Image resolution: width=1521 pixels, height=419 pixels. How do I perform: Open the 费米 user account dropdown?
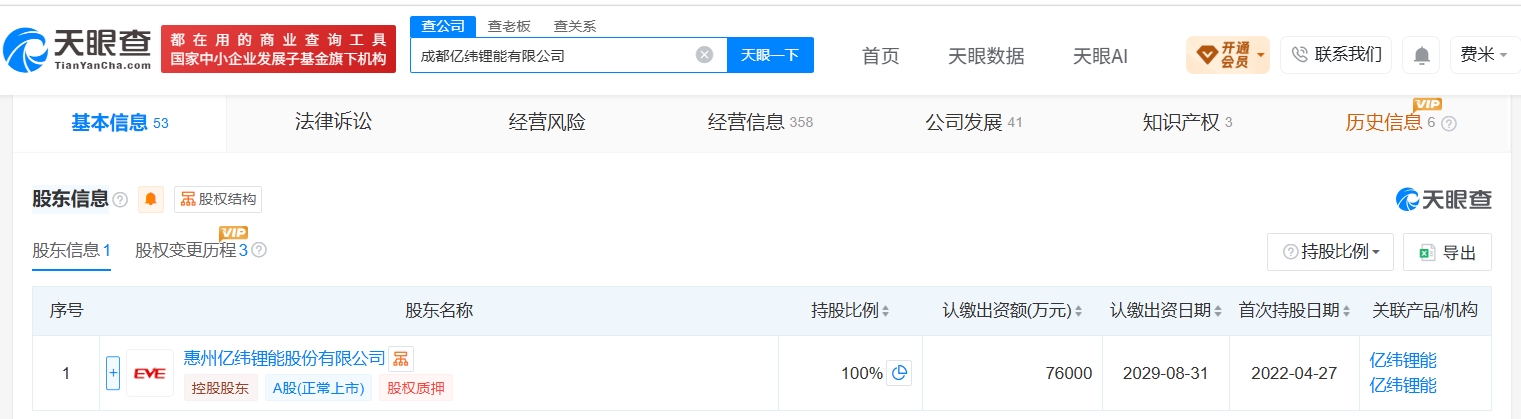pyautogui.click(x=1484, y=55)
